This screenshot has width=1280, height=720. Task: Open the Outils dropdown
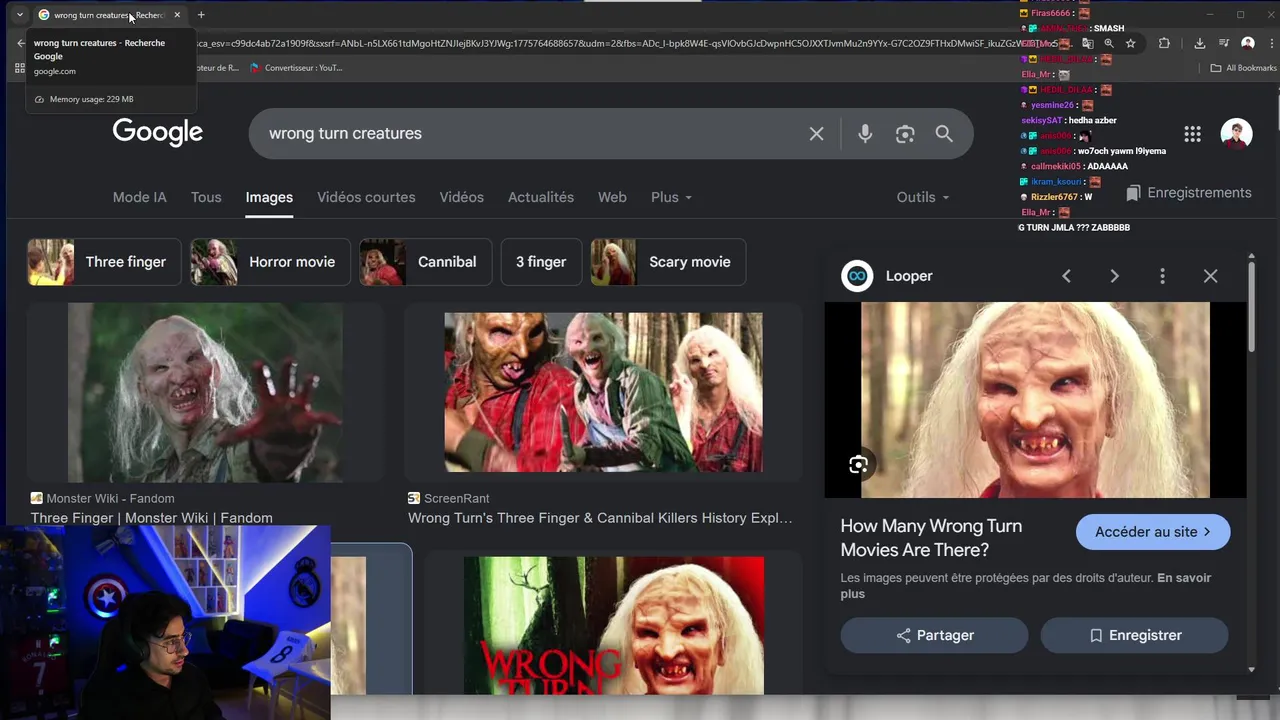pyautogui.click(x=923, y=198)
